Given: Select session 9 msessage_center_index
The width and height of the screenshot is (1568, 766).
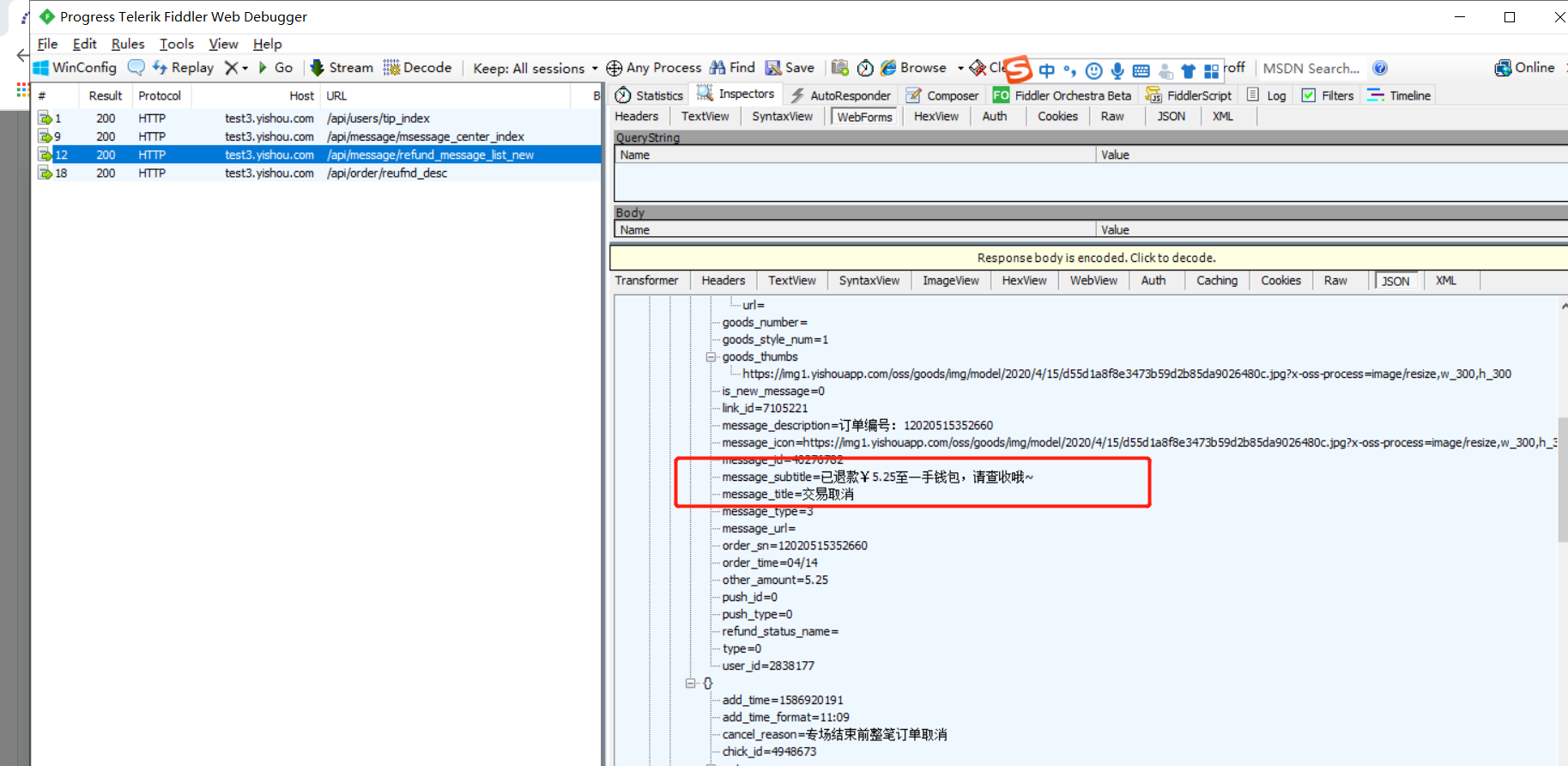Looking at the screenshot, I should [x=316, y=137].
